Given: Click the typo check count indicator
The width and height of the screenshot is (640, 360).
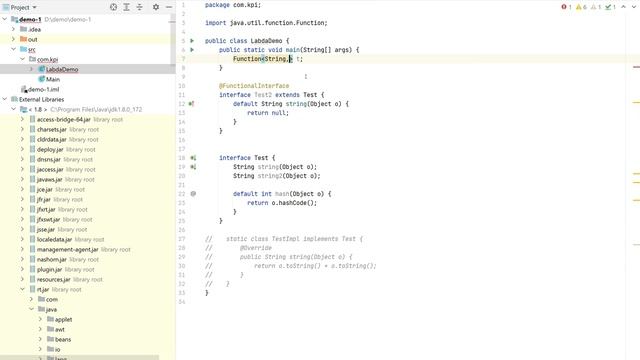Looking at the screenshot, I should pos(611,7).
